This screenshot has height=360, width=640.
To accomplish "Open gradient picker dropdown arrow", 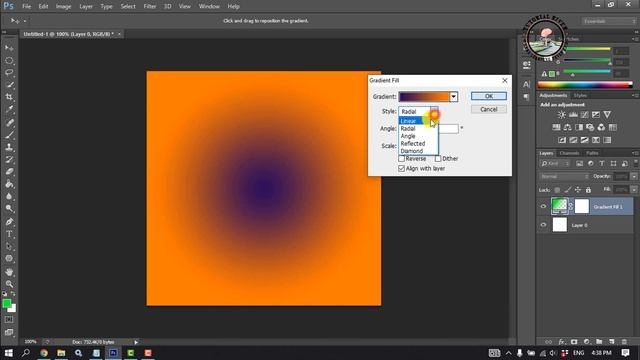I will [453, 97].
